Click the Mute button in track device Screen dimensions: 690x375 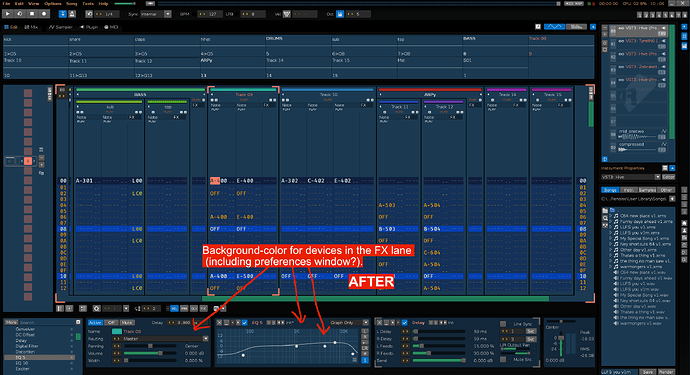coord(127,323)
